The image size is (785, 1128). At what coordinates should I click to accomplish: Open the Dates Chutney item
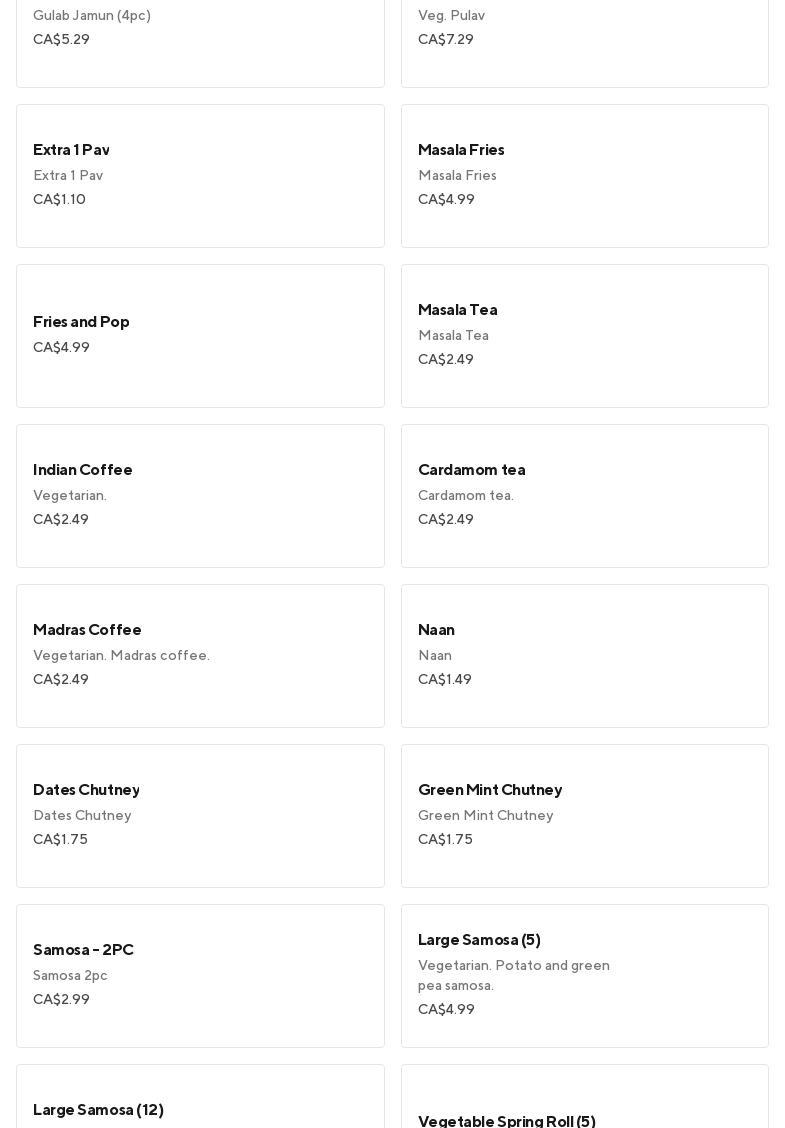[200, 816]
